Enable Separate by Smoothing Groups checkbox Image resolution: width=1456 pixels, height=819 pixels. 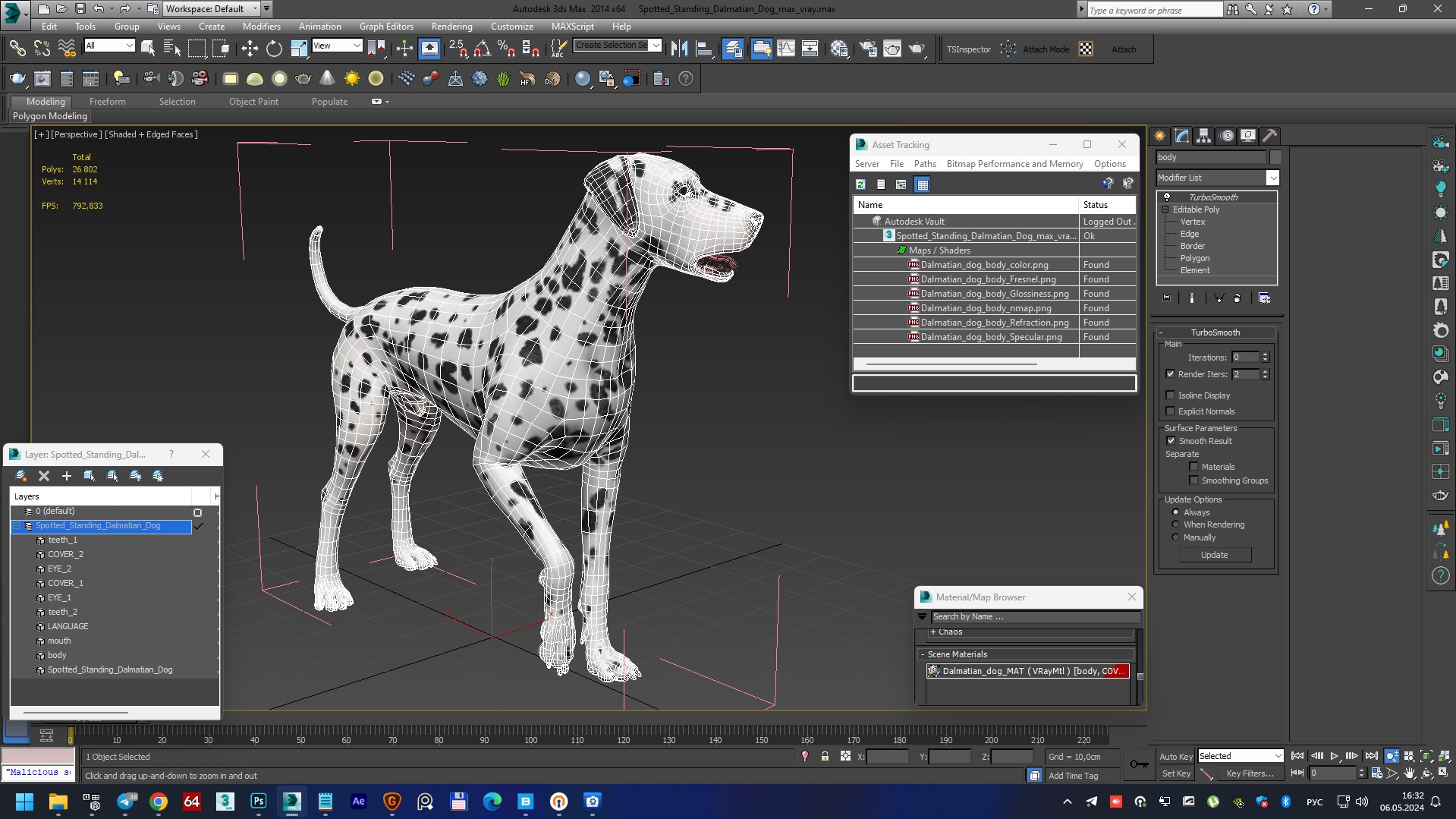[x=1193, y=480]
